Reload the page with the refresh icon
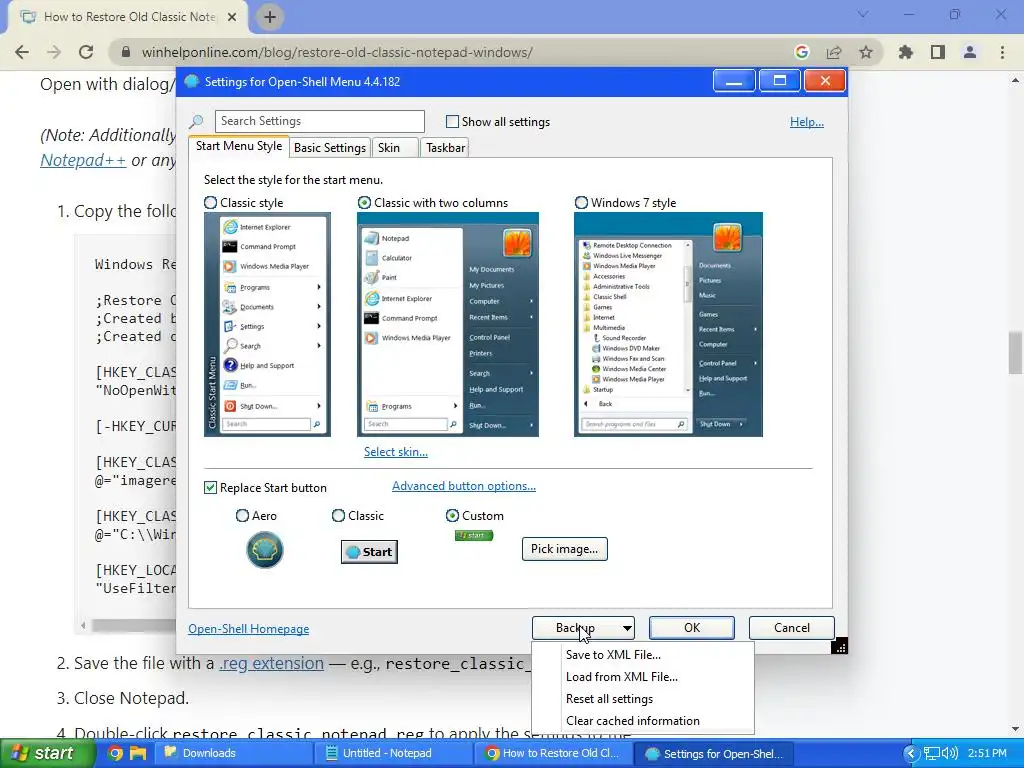 click(86, 52)
